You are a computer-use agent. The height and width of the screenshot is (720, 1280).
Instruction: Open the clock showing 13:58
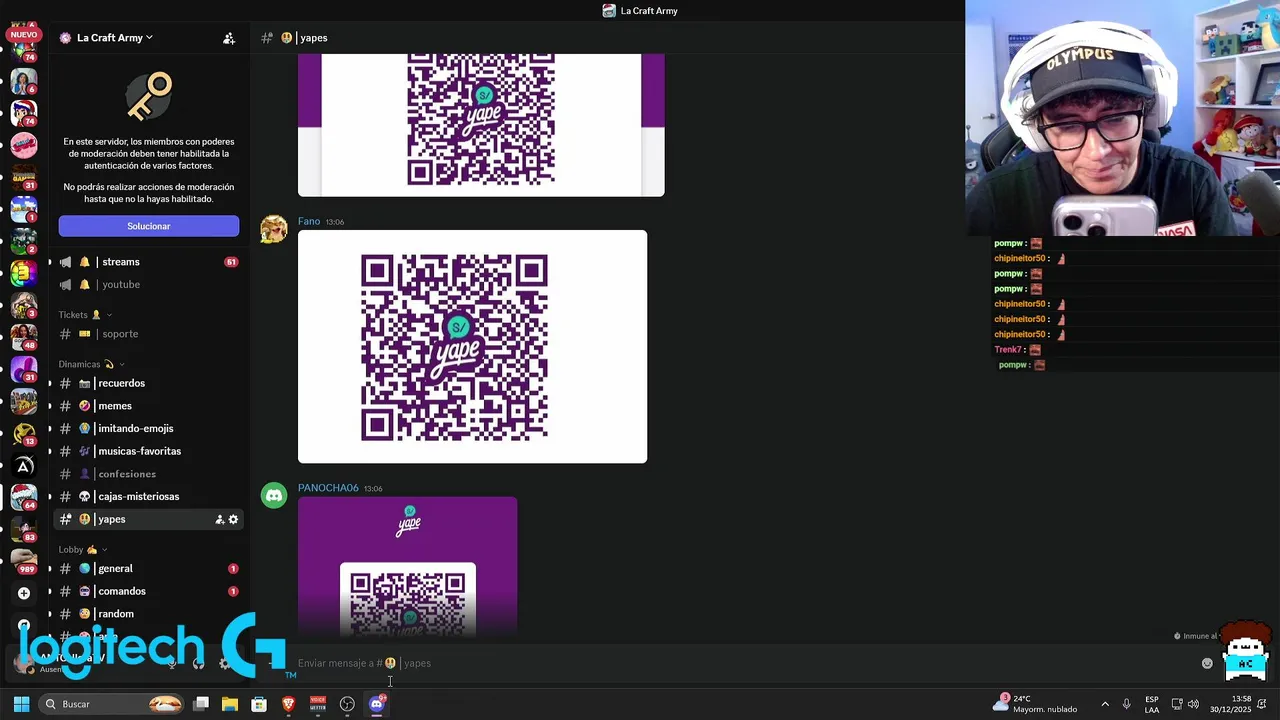(x=1230, y=704)
